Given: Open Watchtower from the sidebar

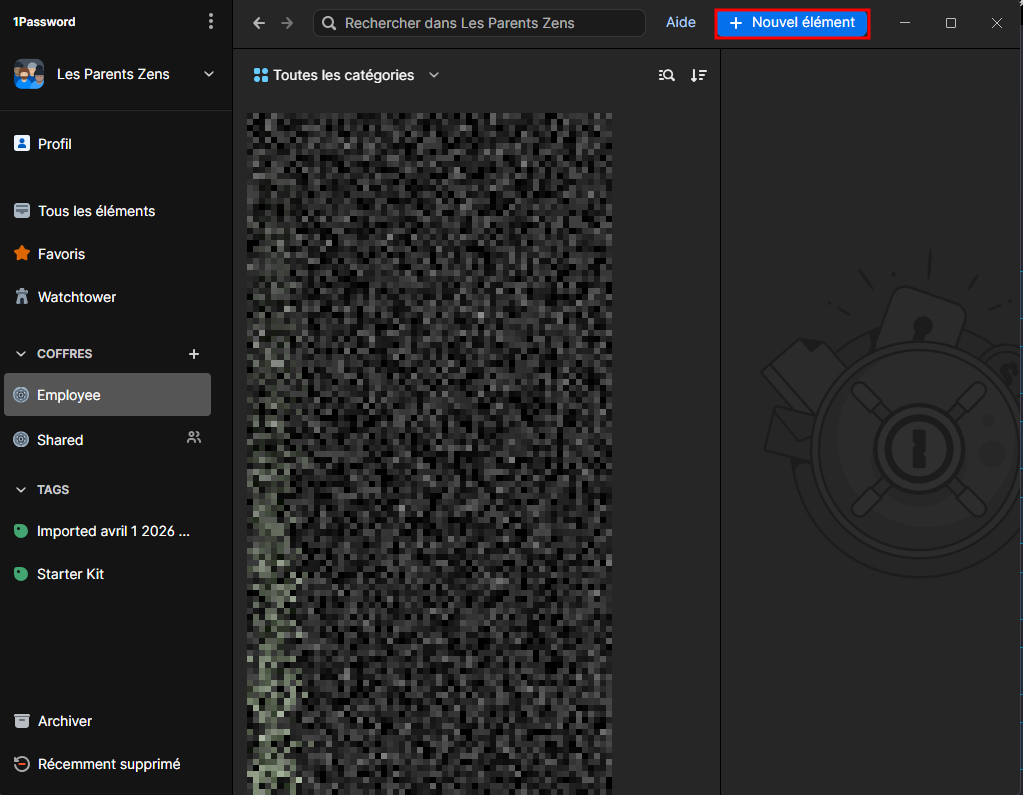Looking at the screenshot, I should (x=77, y=297).
